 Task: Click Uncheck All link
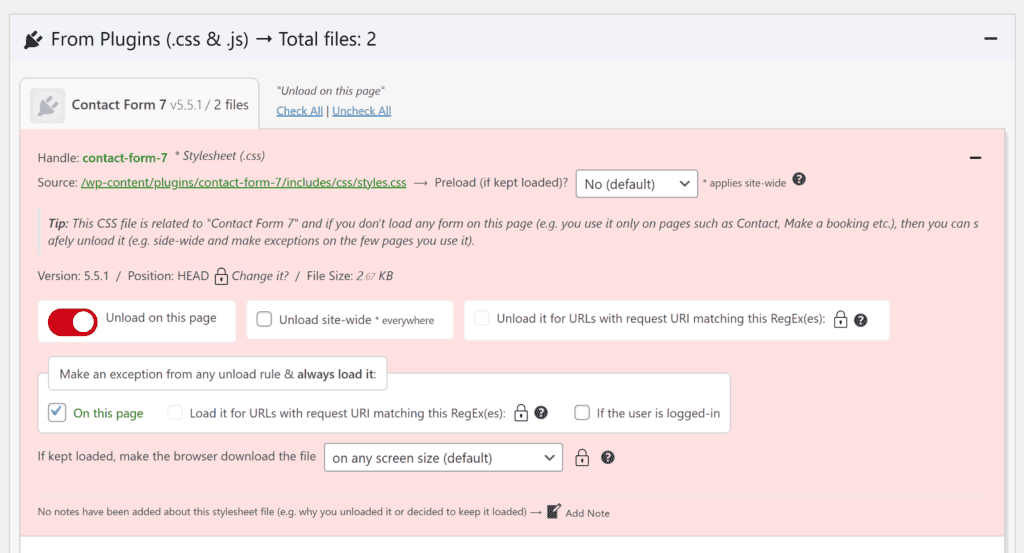click(361, 111)
